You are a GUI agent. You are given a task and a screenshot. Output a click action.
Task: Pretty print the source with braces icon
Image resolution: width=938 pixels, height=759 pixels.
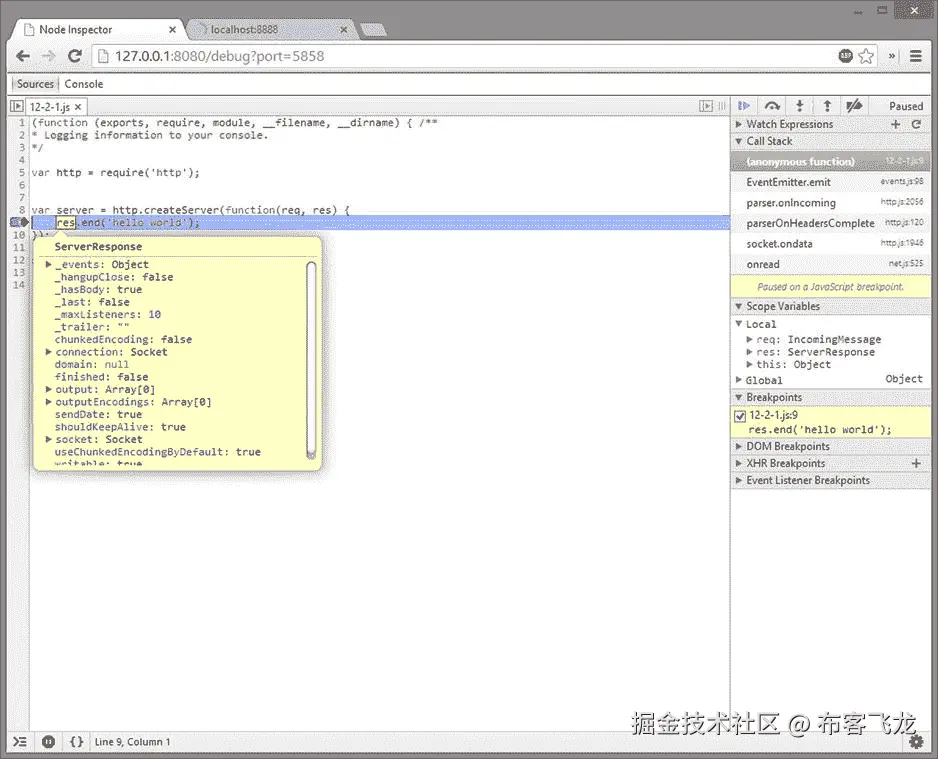tap(76, 742)
